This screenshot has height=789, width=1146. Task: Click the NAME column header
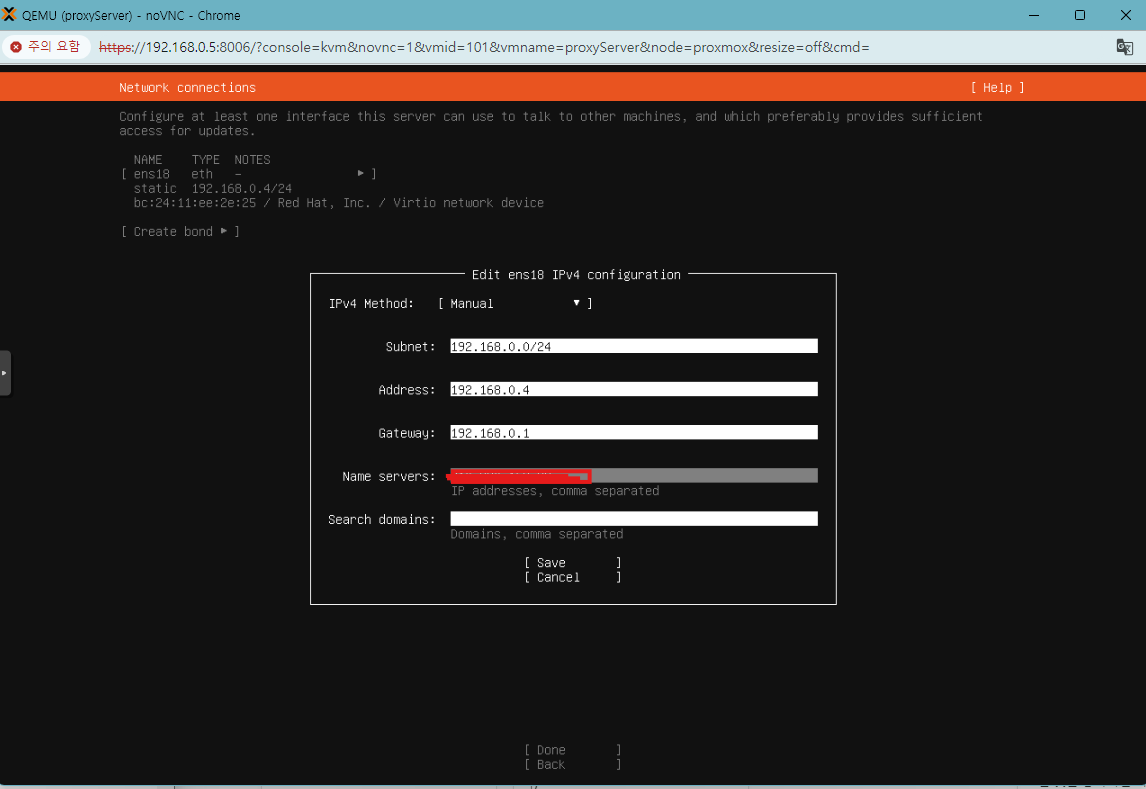click(148, 160)
